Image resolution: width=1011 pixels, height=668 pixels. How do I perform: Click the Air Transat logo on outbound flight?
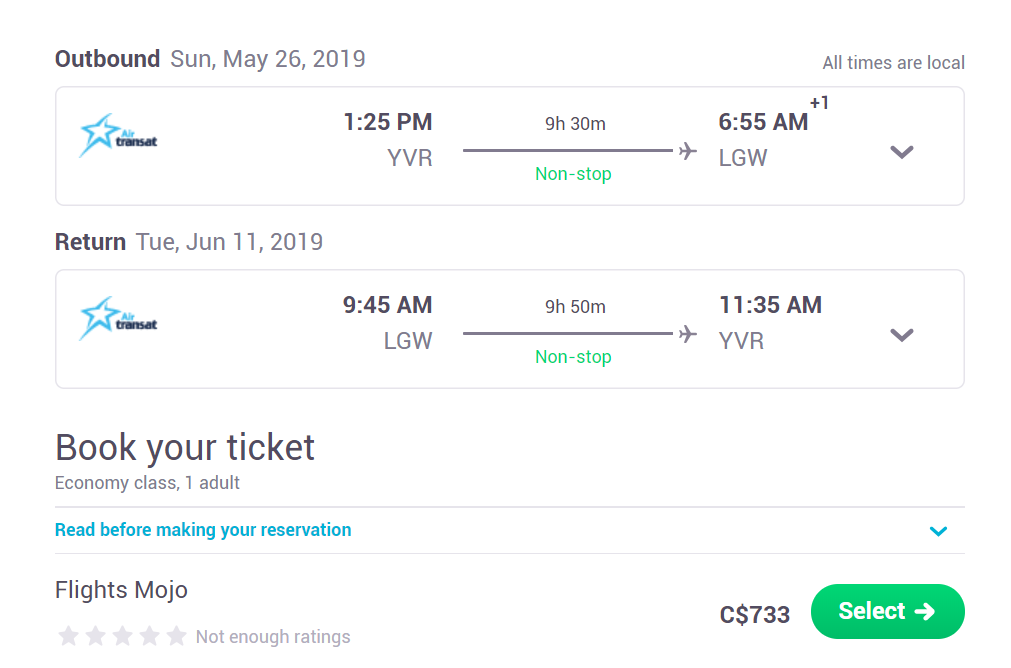pos(118,135)
